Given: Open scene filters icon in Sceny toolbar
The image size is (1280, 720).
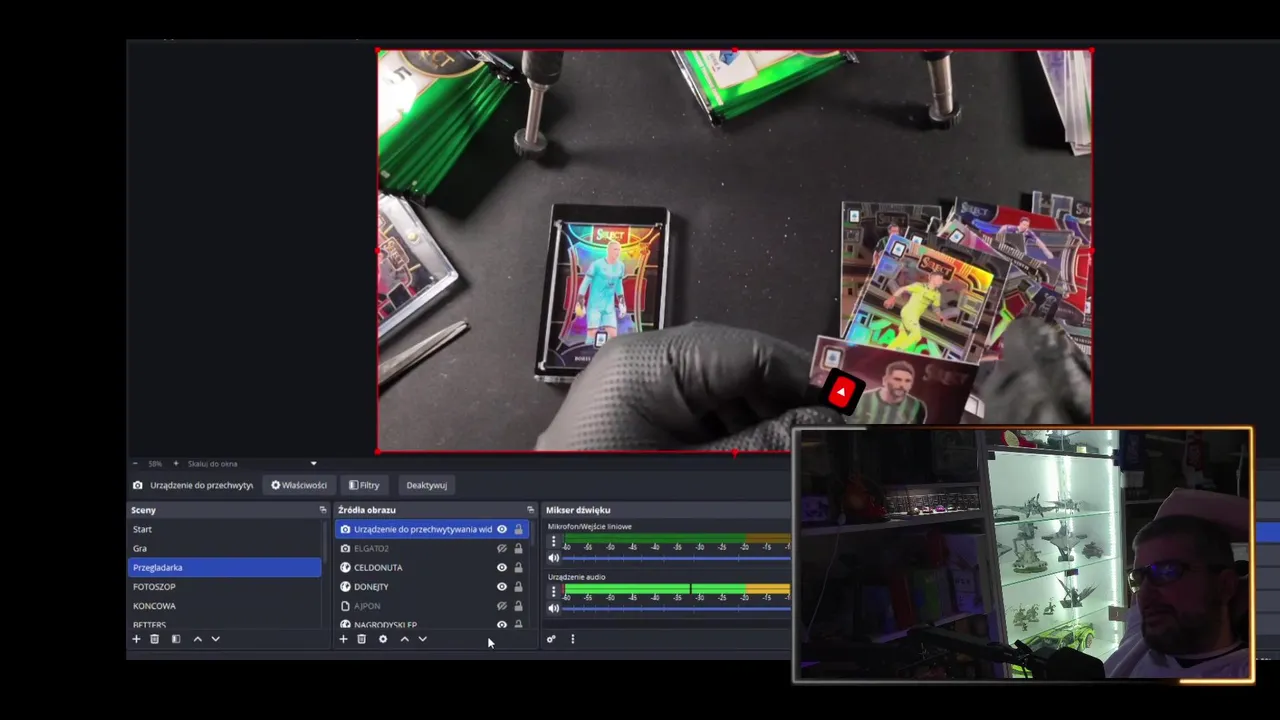Looking at the screenshot, I should 176,639.
